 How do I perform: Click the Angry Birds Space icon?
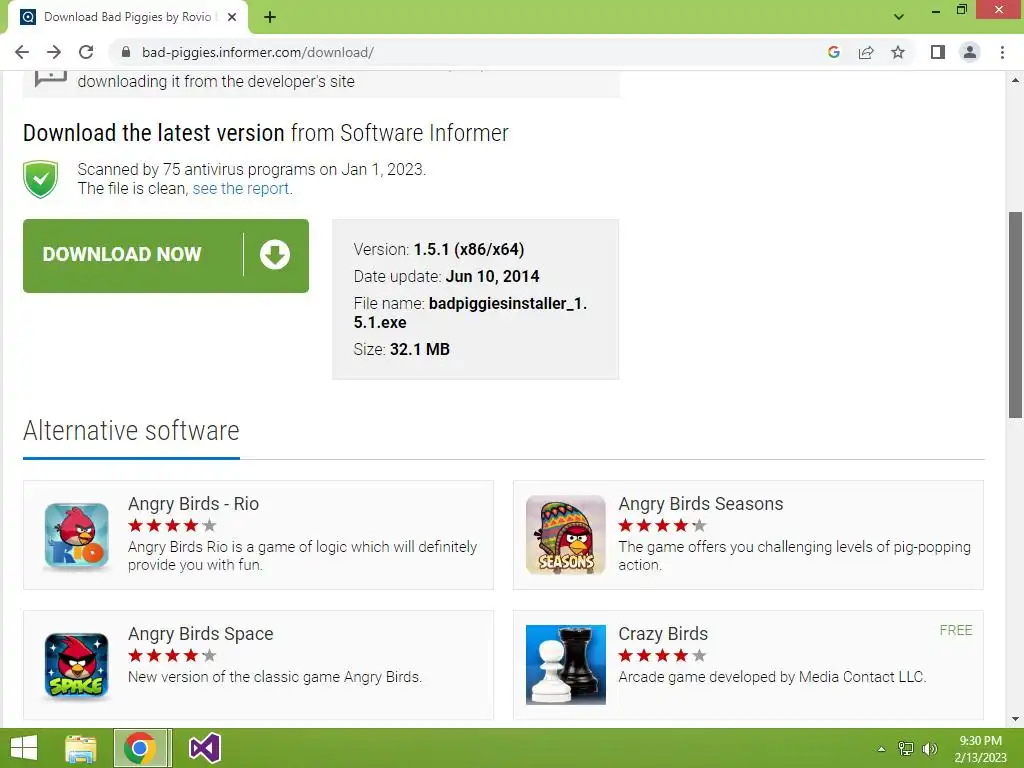(x=76, y=665)
